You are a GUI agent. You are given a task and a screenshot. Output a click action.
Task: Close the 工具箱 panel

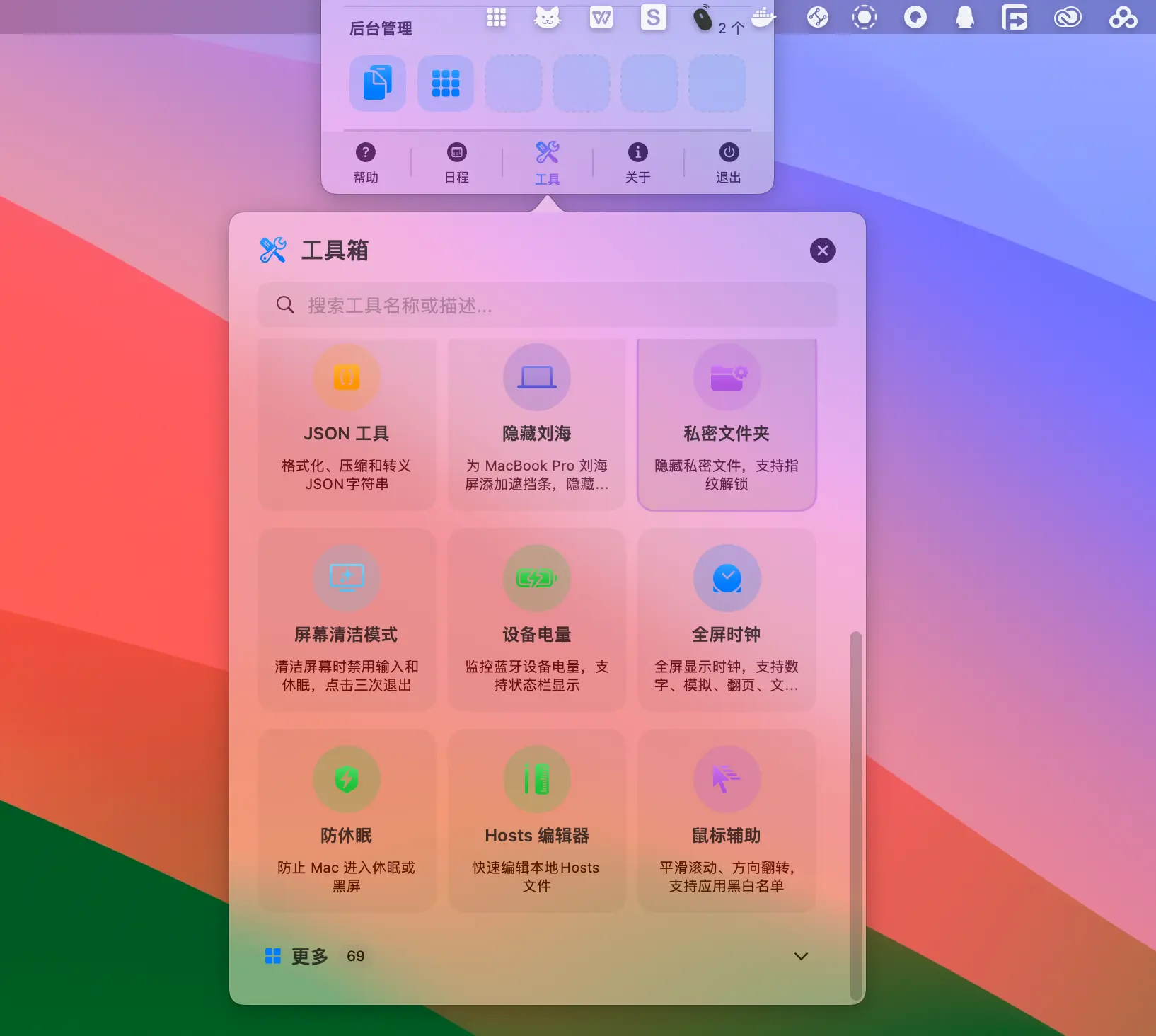pos(822,251)
